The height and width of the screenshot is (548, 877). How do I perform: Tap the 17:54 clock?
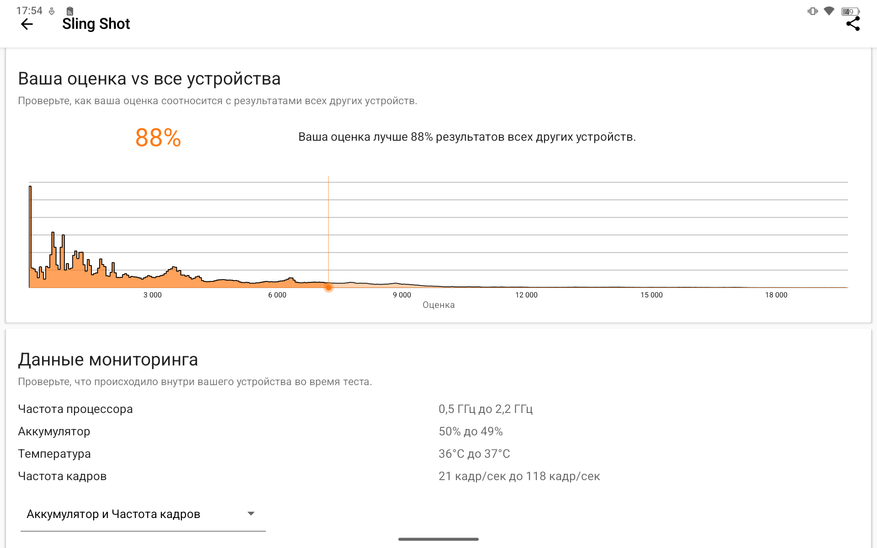coord(29,11)
